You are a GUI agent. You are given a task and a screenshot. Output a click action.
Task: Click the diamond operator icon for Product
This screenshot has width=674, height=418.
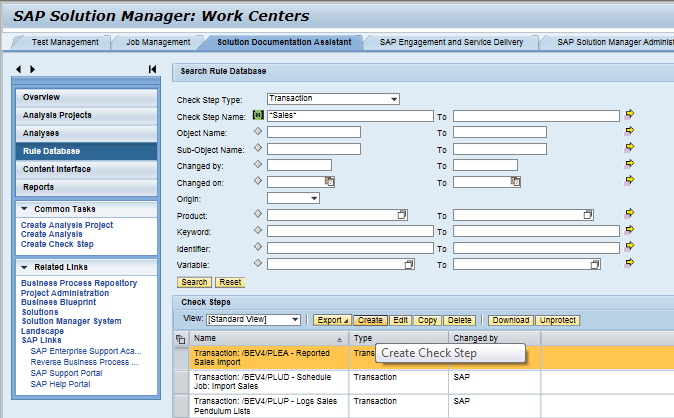(258, 213)
